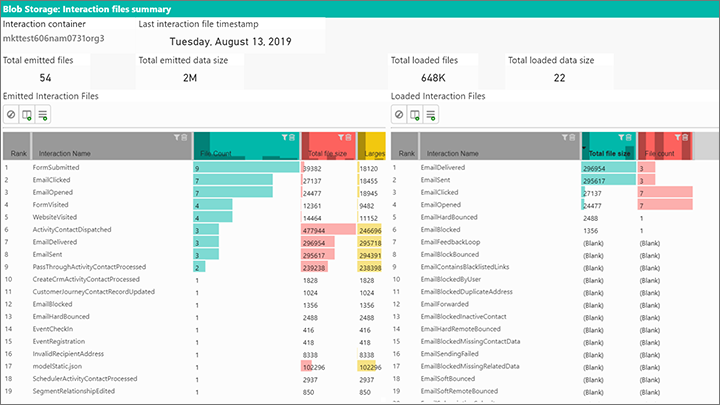Select modelStatic.json row
This screenshot has width=720, height=405.
tap(194, 366)
